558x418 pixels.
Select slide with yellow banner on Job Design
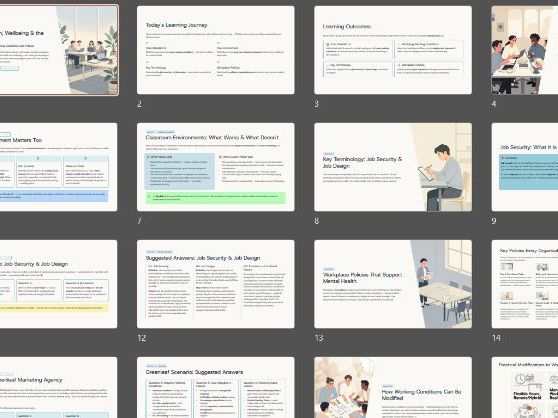[x=58, y=284]
